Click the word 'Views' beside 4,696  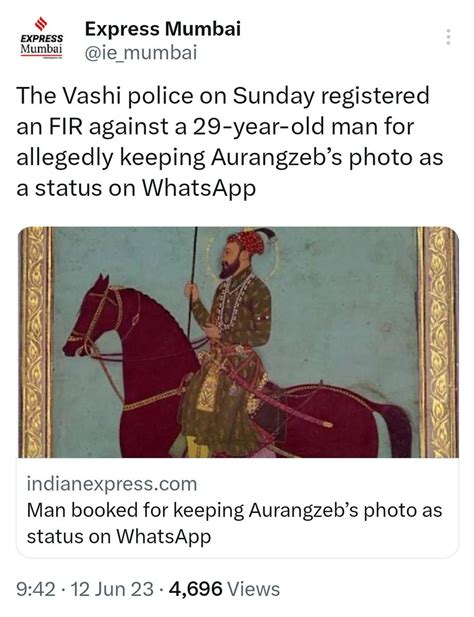point(254,589)
